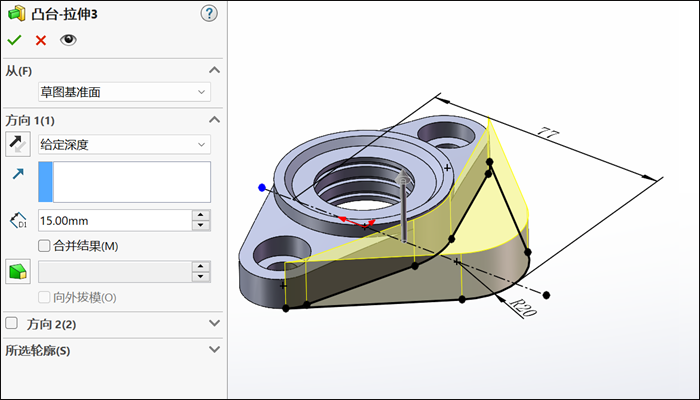The height and width of the screenshot is (400, 700).
Task: Decrease draft angle with down spinner
Action: click(201, 277)
